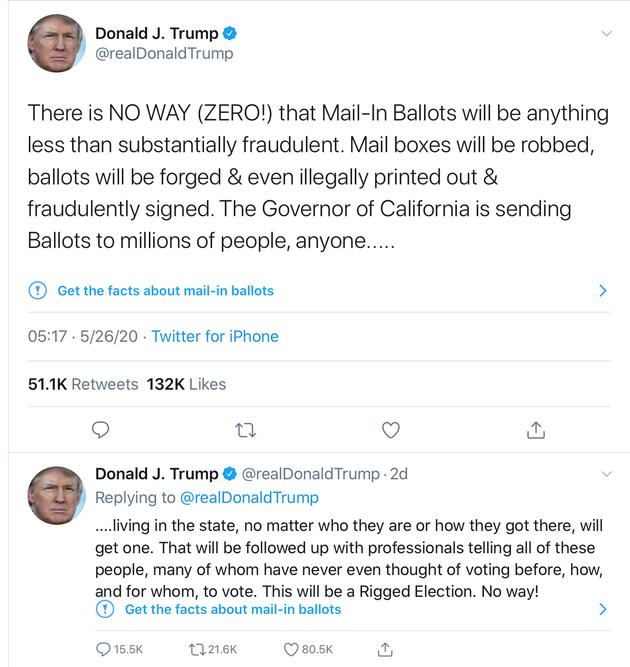View the 51.1K Retweets list
This screenshot has width=630, height=667.
(x=82, y=384)
